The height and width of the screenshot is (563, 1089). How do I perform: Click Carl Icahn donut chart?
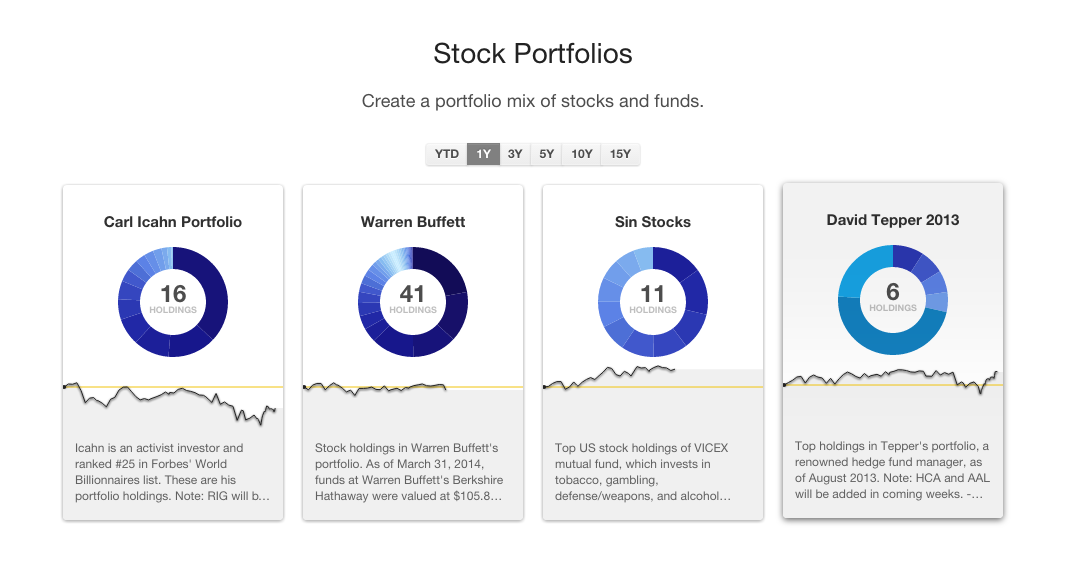pyautogui.click(x=173, y=302)
